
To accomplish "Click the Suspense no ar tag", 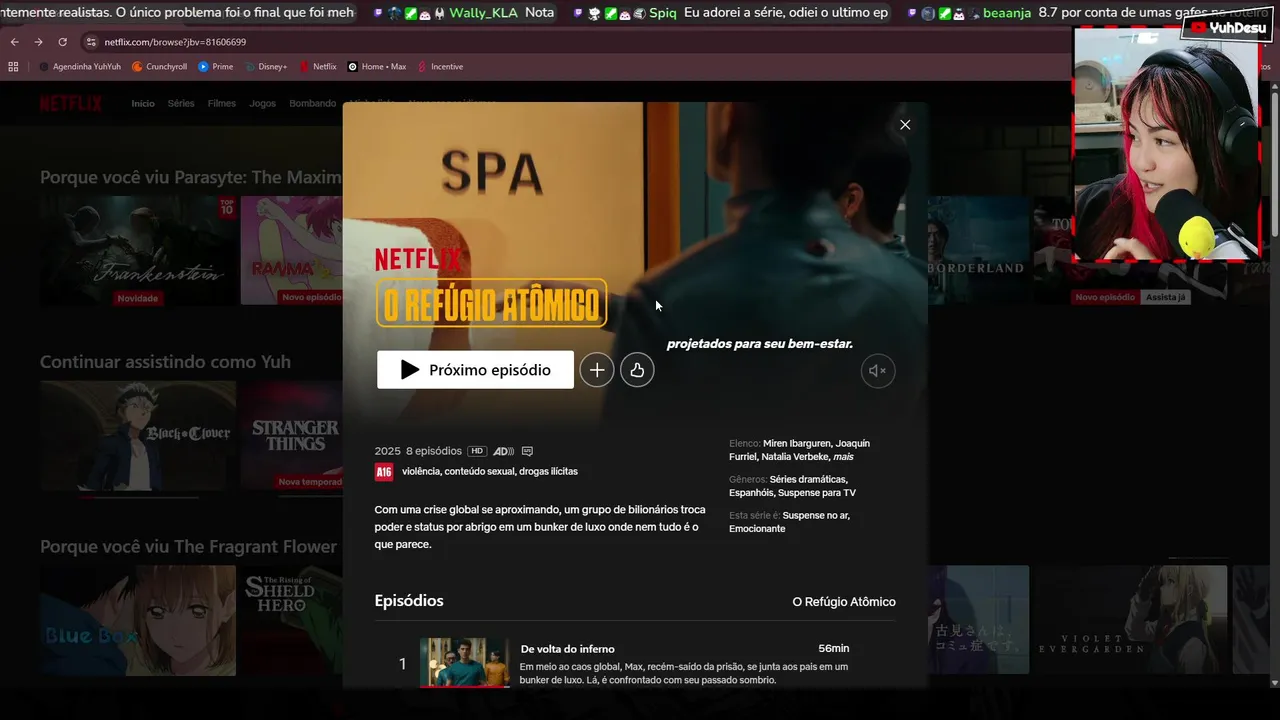I will point(816,515).
